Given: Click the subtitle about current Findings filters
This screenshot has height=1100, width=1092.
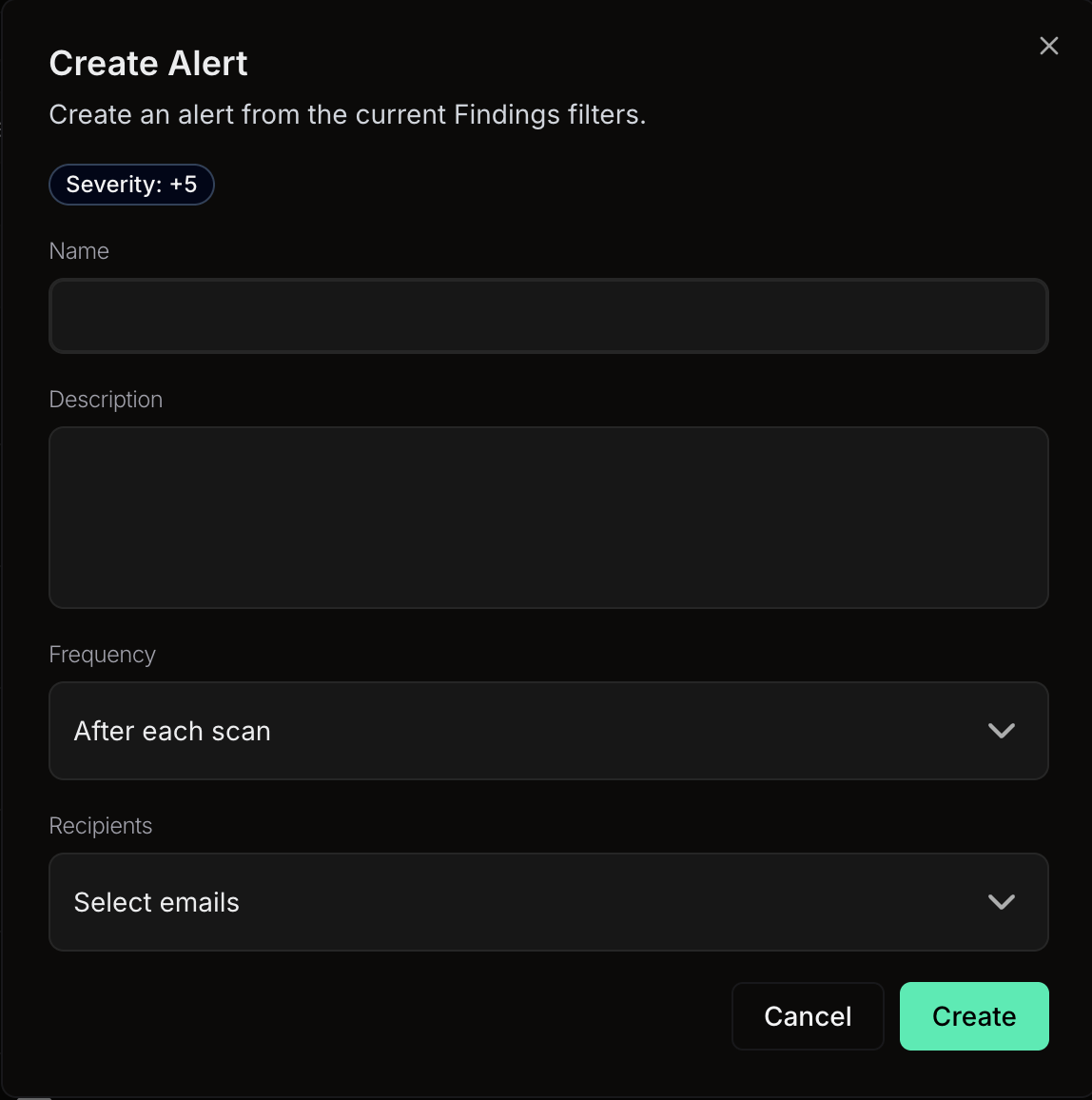Looking at the screenshot, I should (x=347, y=114).
